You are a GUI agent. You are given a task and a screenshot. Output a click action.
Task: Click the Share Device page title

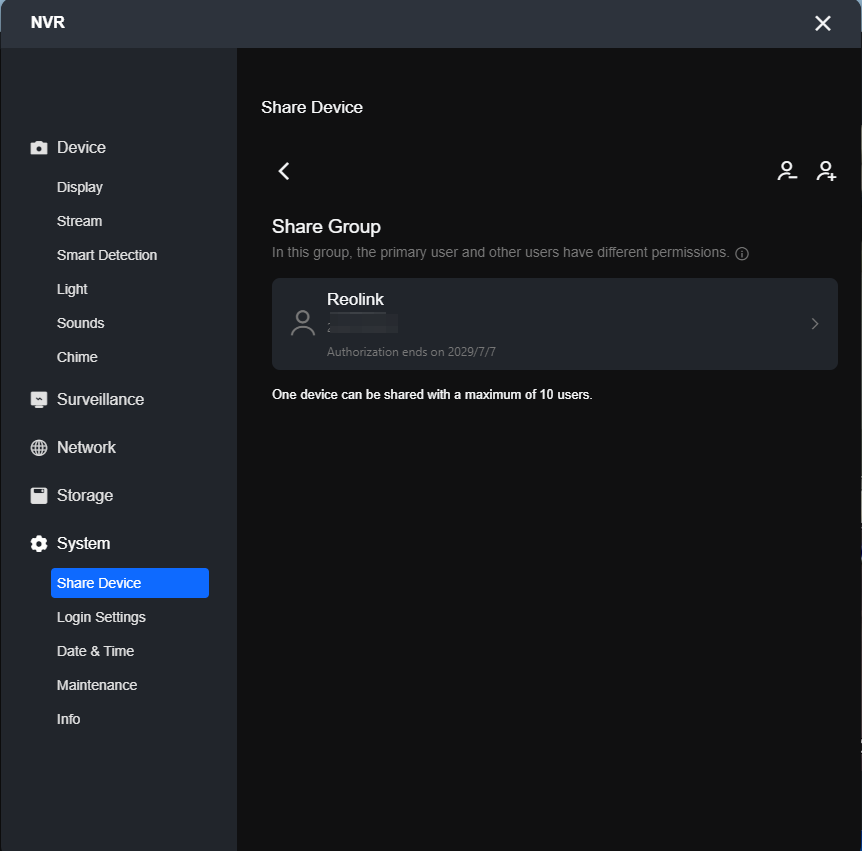[x=312, y=107]
